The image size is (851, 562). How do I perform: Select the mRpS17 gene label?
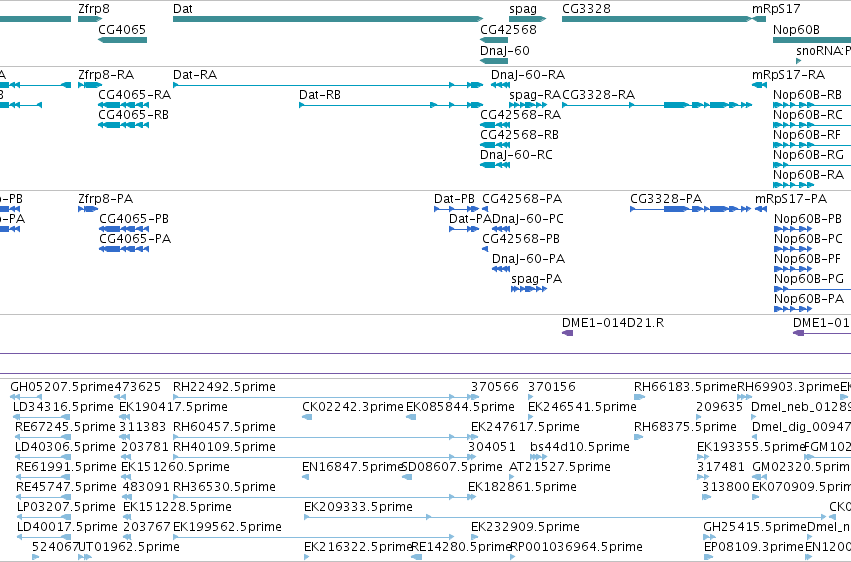pos(776,9)
